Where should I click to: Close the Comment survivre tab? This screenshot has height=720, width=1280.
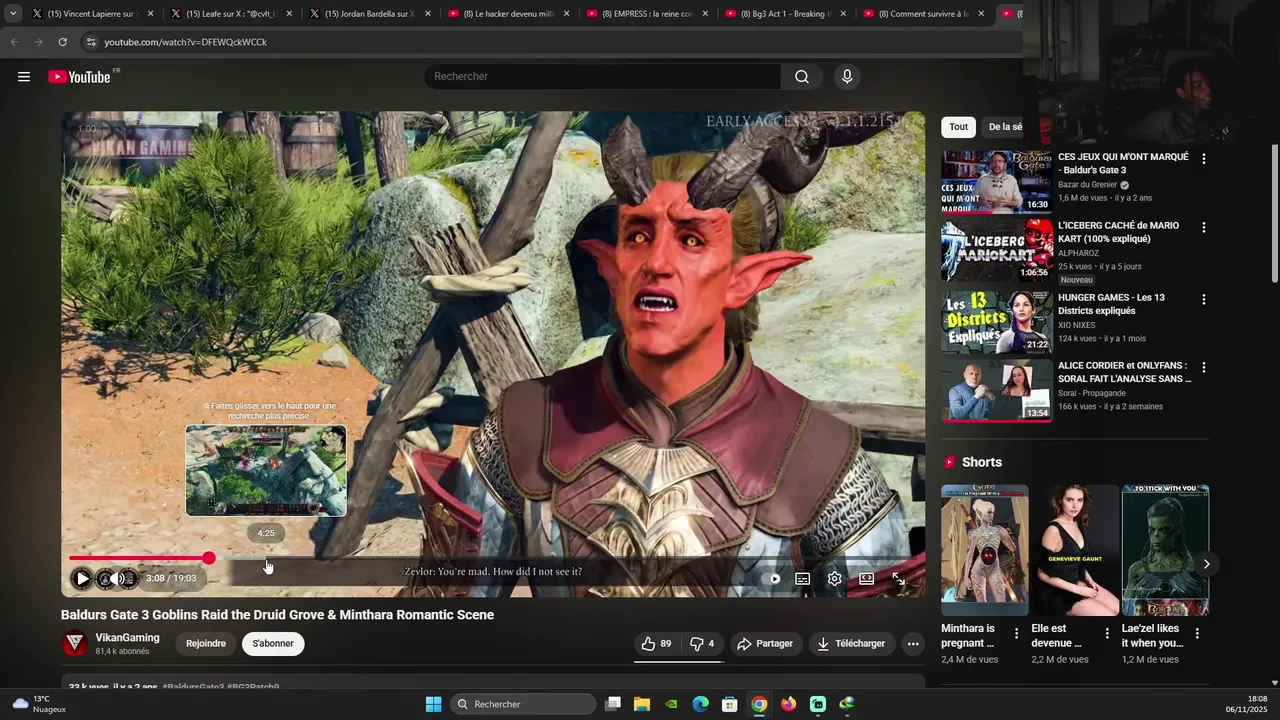click(981, 14)
